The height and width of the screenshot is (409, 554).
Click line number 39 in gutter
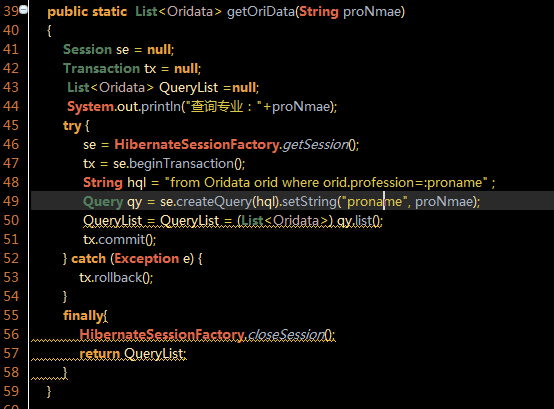pyautogui.click(x=11, y=11)
